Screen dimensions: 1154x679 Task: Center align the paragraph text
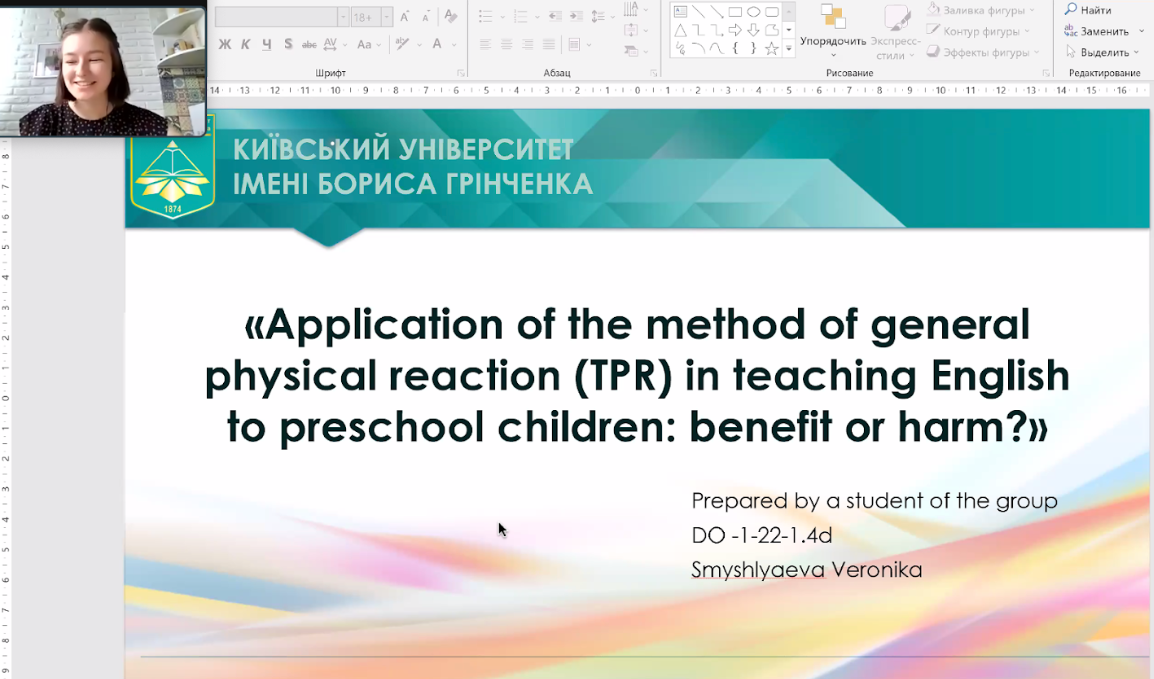[506, 44]
